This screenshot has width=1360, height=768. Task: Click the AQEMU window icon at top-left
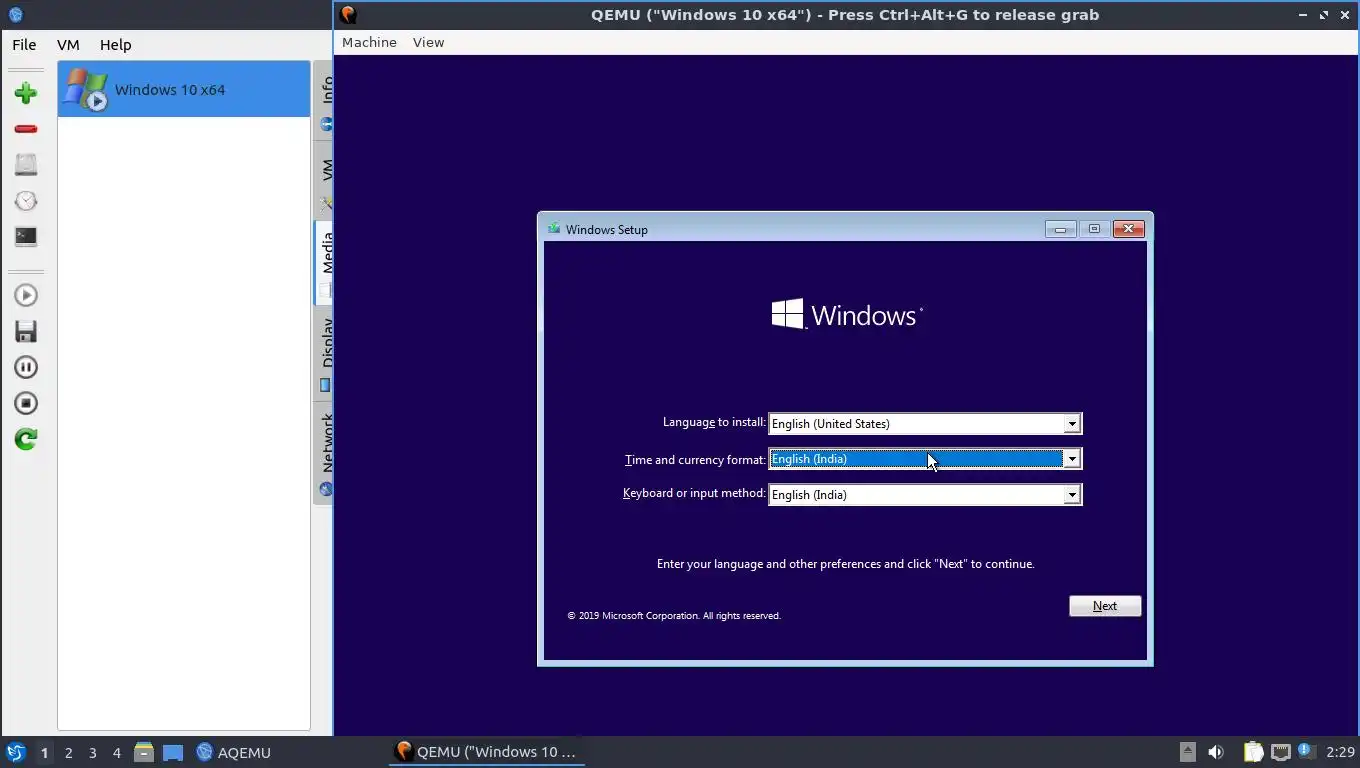coord(15,15)
